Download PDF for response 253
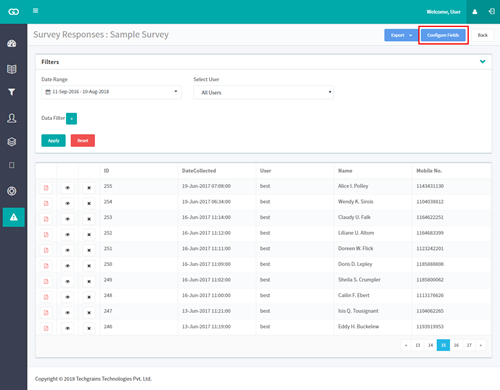Image resolution: width=500 pixels, height=390 pixels. [46, 219]
